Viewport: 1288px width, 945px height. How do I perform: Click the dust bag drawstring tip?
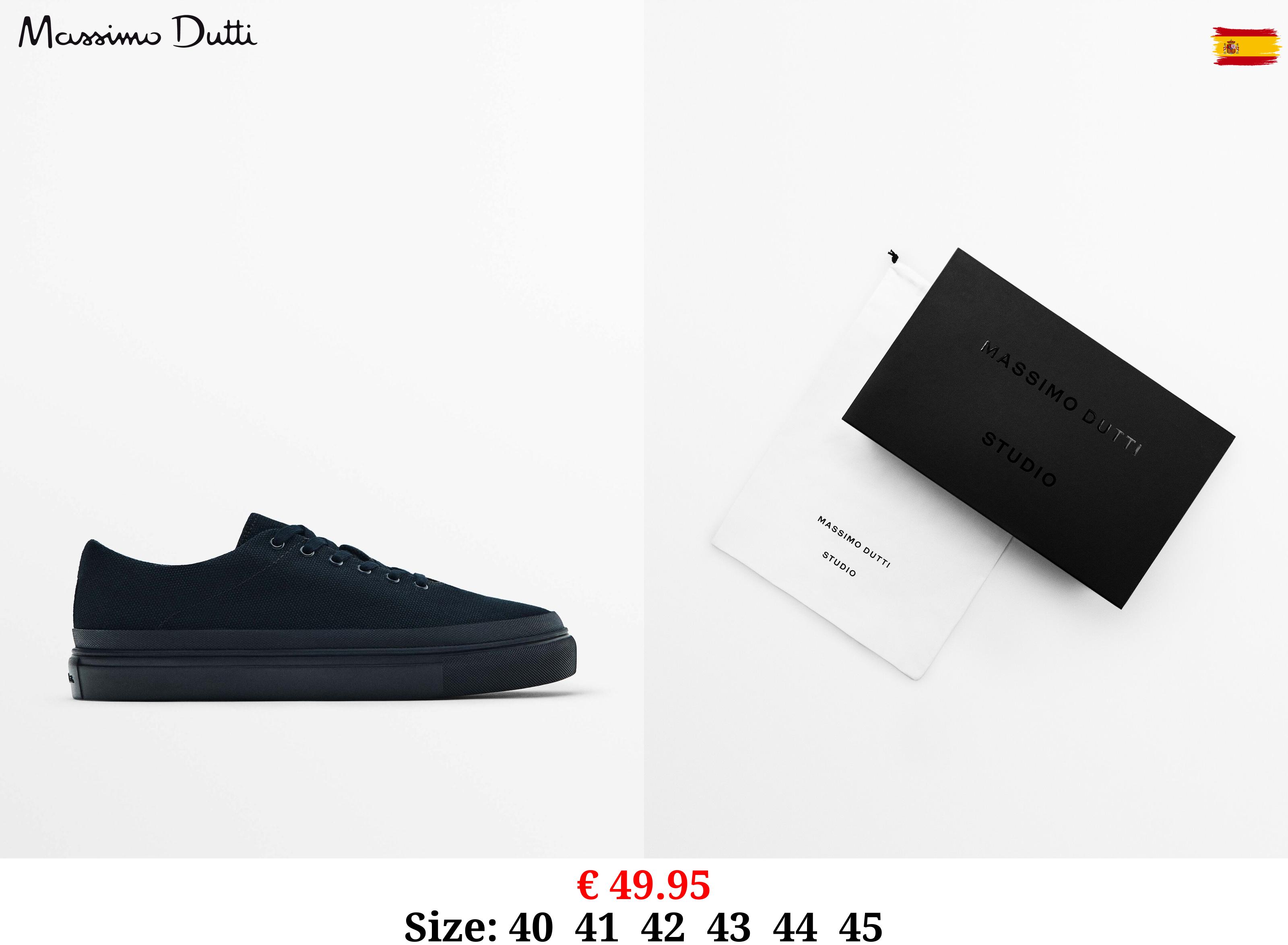coord(893,256)
